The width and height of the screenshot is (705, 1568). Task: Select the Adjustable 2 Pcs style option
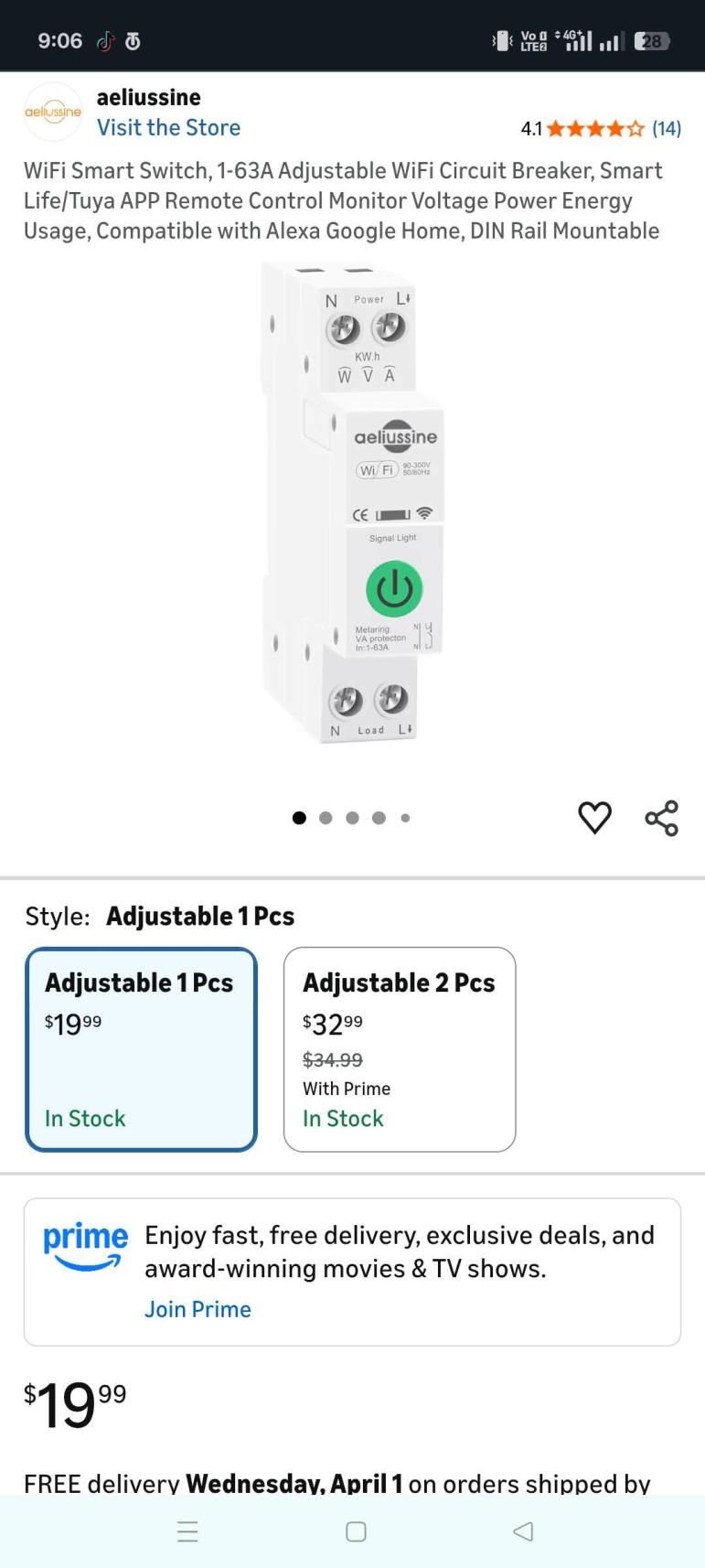click(x=400, y=1048)
